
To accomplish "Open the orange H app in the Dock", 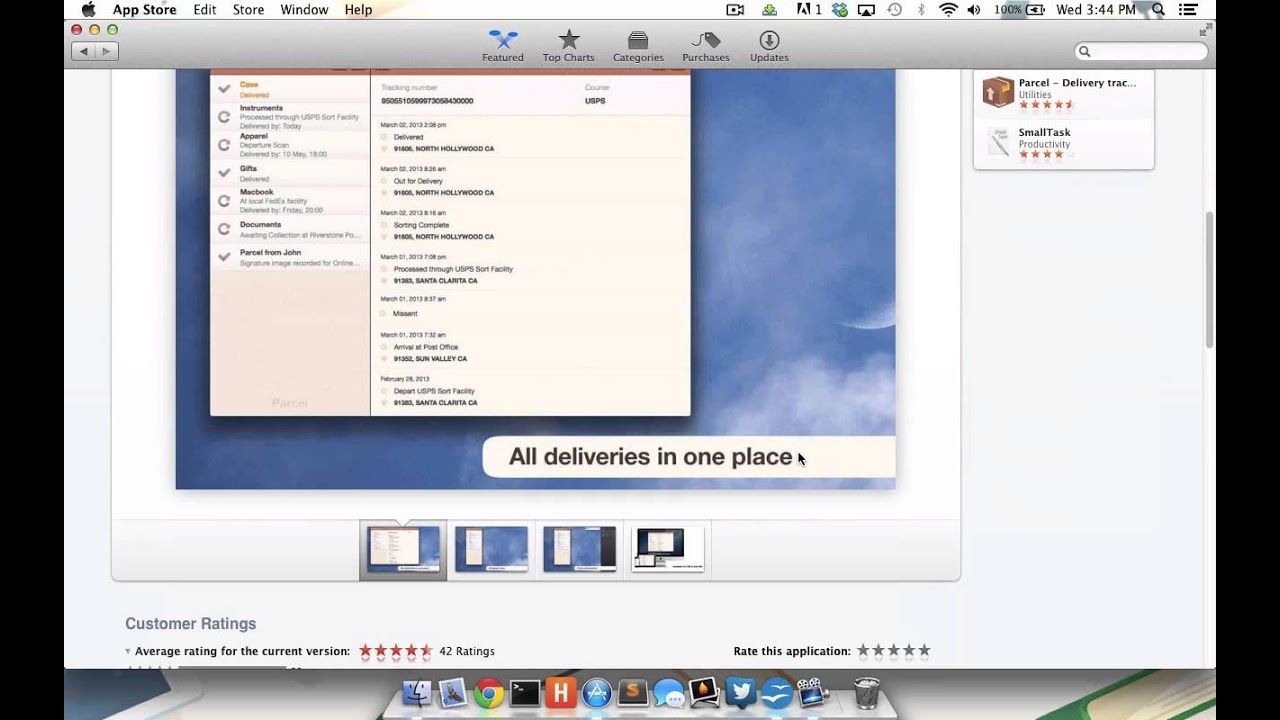I will coord(561,692).
